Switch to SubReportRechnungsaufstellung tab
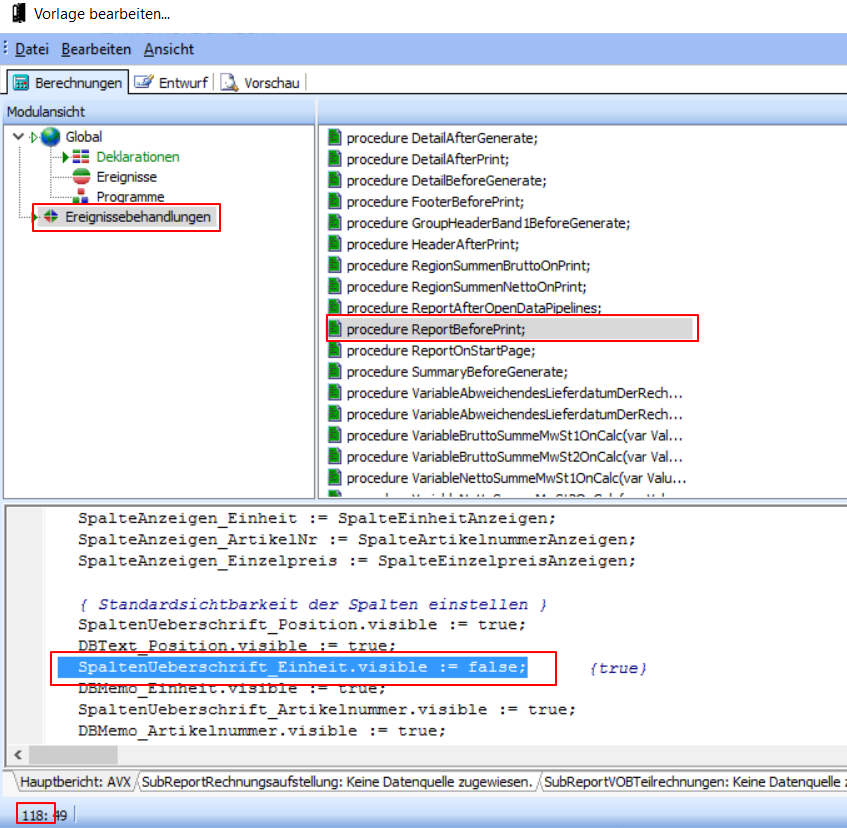 [x=337, y=782]
